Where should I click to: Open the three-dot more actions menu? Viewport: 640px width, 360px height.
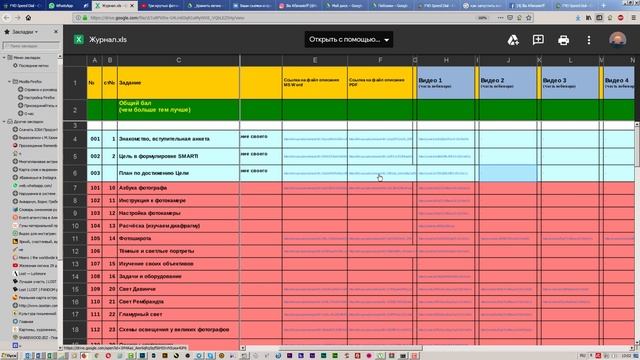tap(589, 40)
